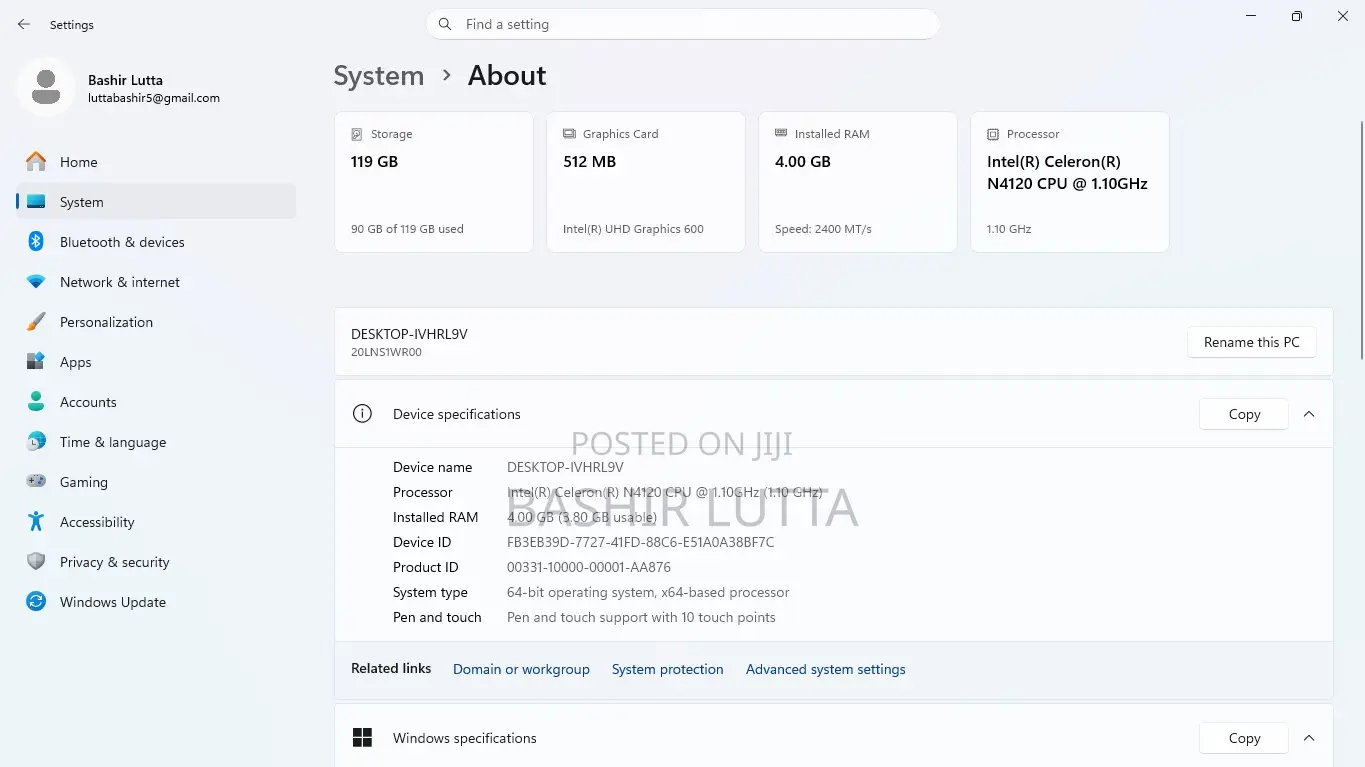Click "90 GB of 119 GB used" text
Screen dimensions: 1365x767
(407, 229)
